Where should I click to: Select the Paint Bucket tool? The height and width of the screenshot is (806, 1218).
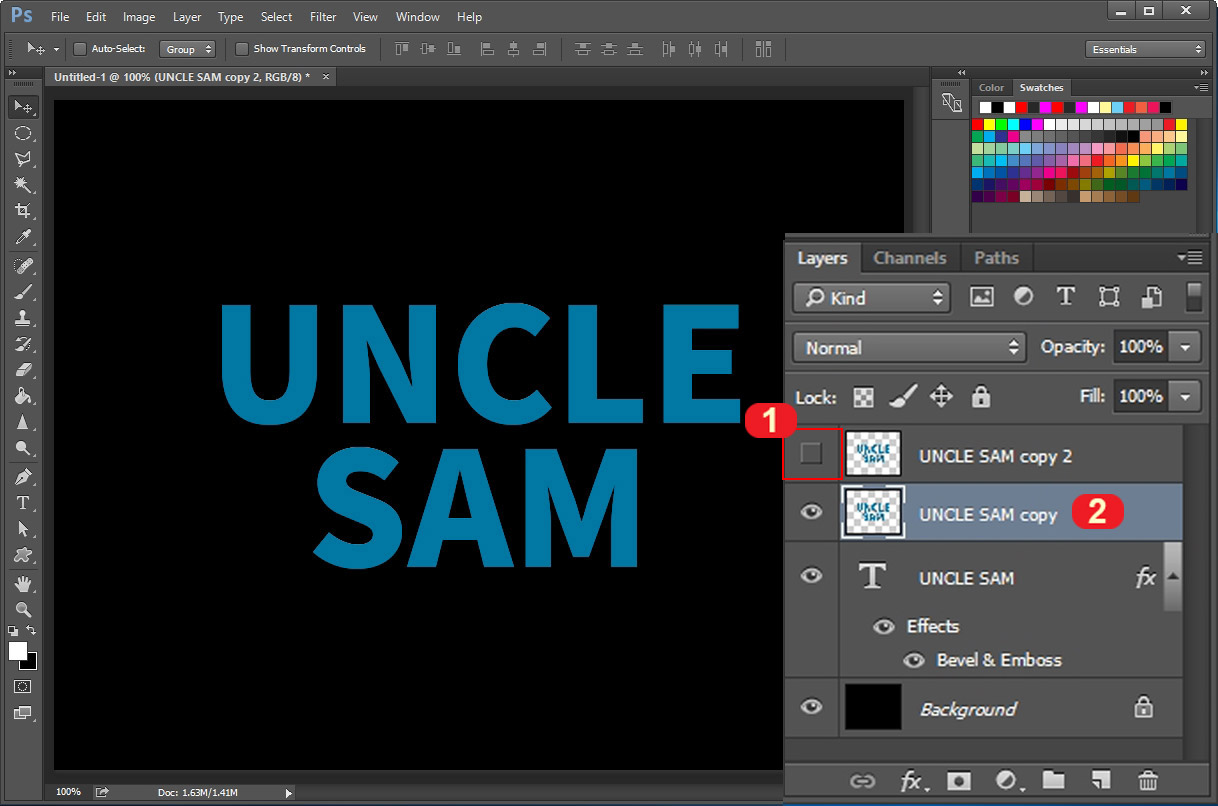[x=23, y=396]
